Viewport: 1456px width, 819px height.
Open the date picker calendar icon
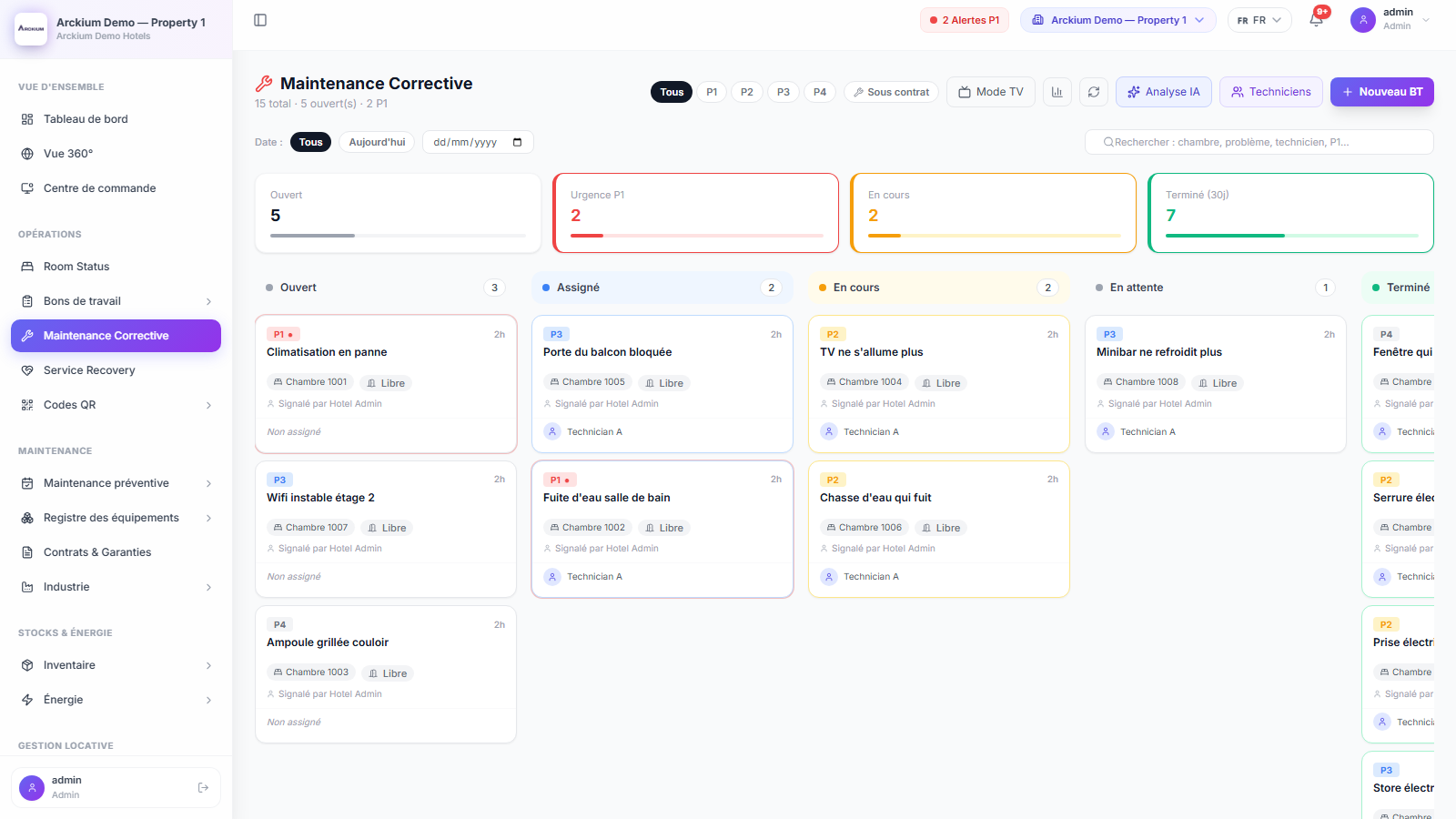point(518,142)
